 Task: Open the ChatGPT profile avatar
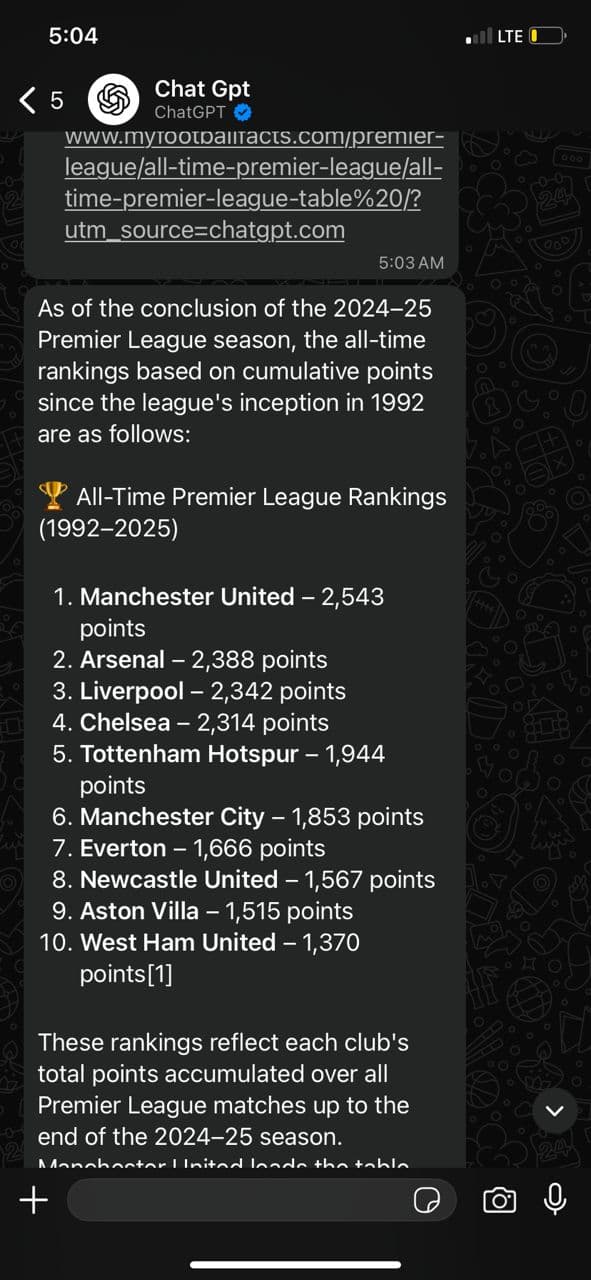[113, 100]
